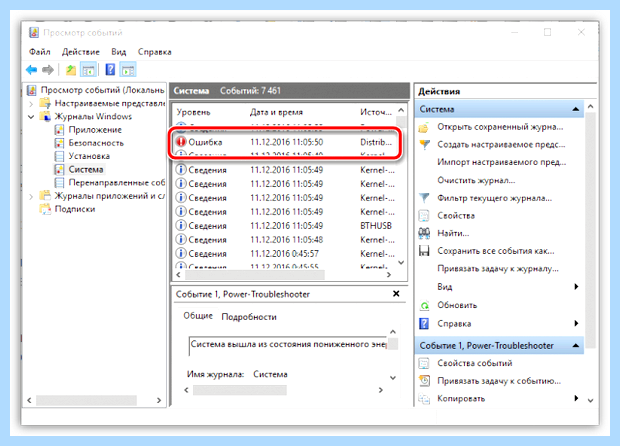The width and height of the screenshot is (620, 446).
Task: Select the Сведения row at 11:05:48
Action: (x=285, y=240)
